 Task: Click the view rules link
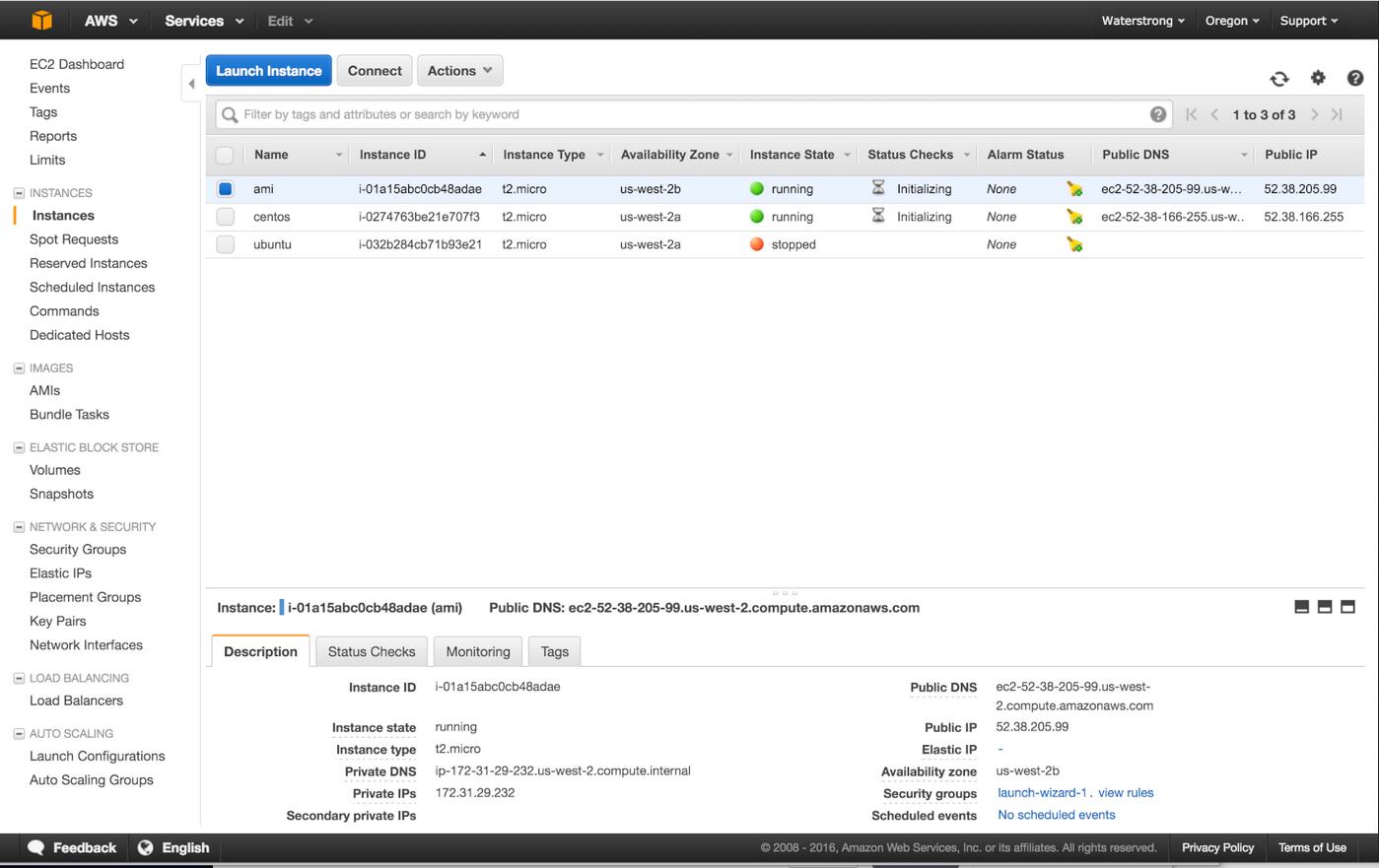[x=1126, y=793]
